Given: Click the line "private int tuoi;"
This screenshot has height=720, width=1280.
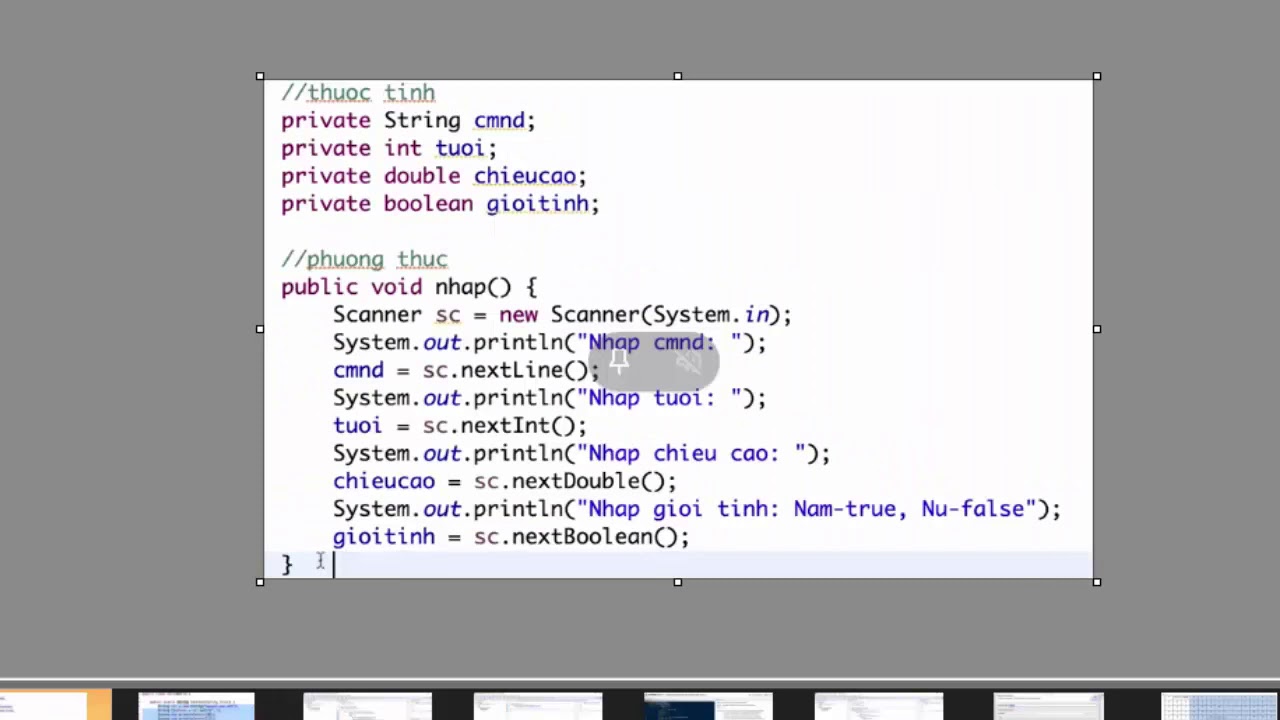Looking at the screenshot, I should tap(389, 148).
